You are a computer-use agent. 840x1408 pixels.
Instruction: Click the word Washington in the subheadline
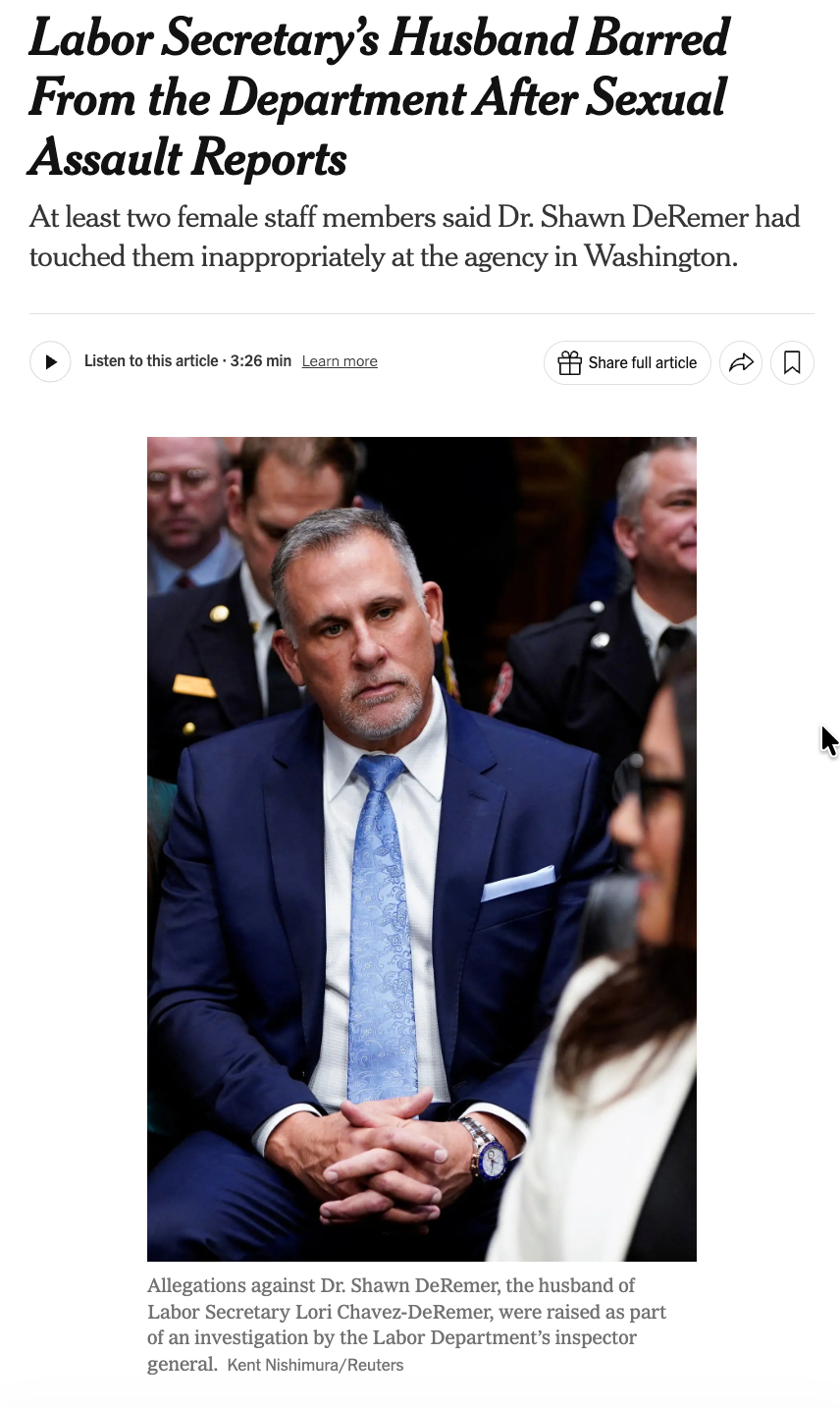[x=659, y=256]
